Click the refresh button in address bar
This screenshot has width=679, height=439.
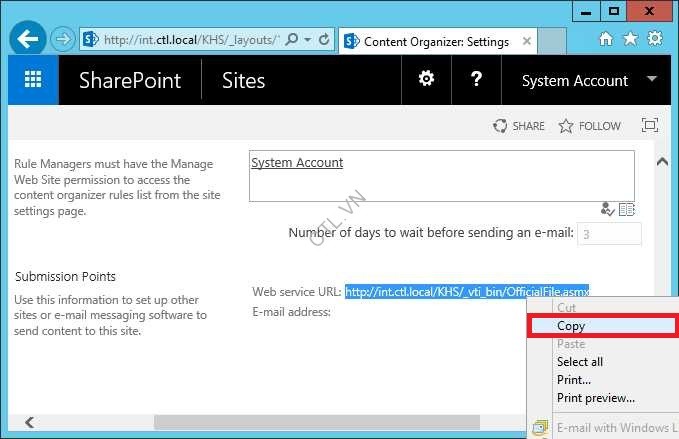coord(324,40)
